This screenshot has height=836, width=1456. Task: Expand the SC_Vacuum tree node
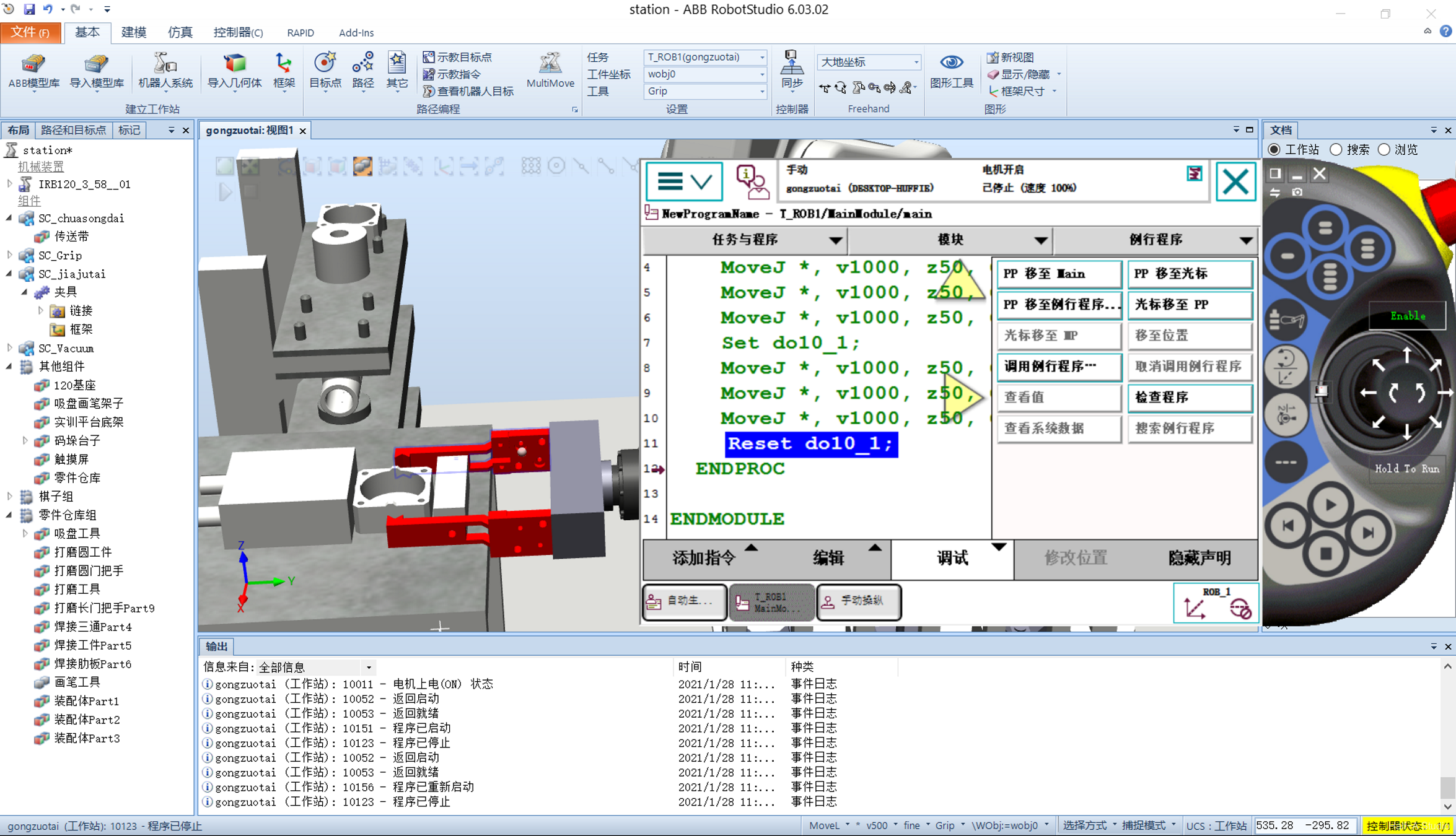[9, 348]
